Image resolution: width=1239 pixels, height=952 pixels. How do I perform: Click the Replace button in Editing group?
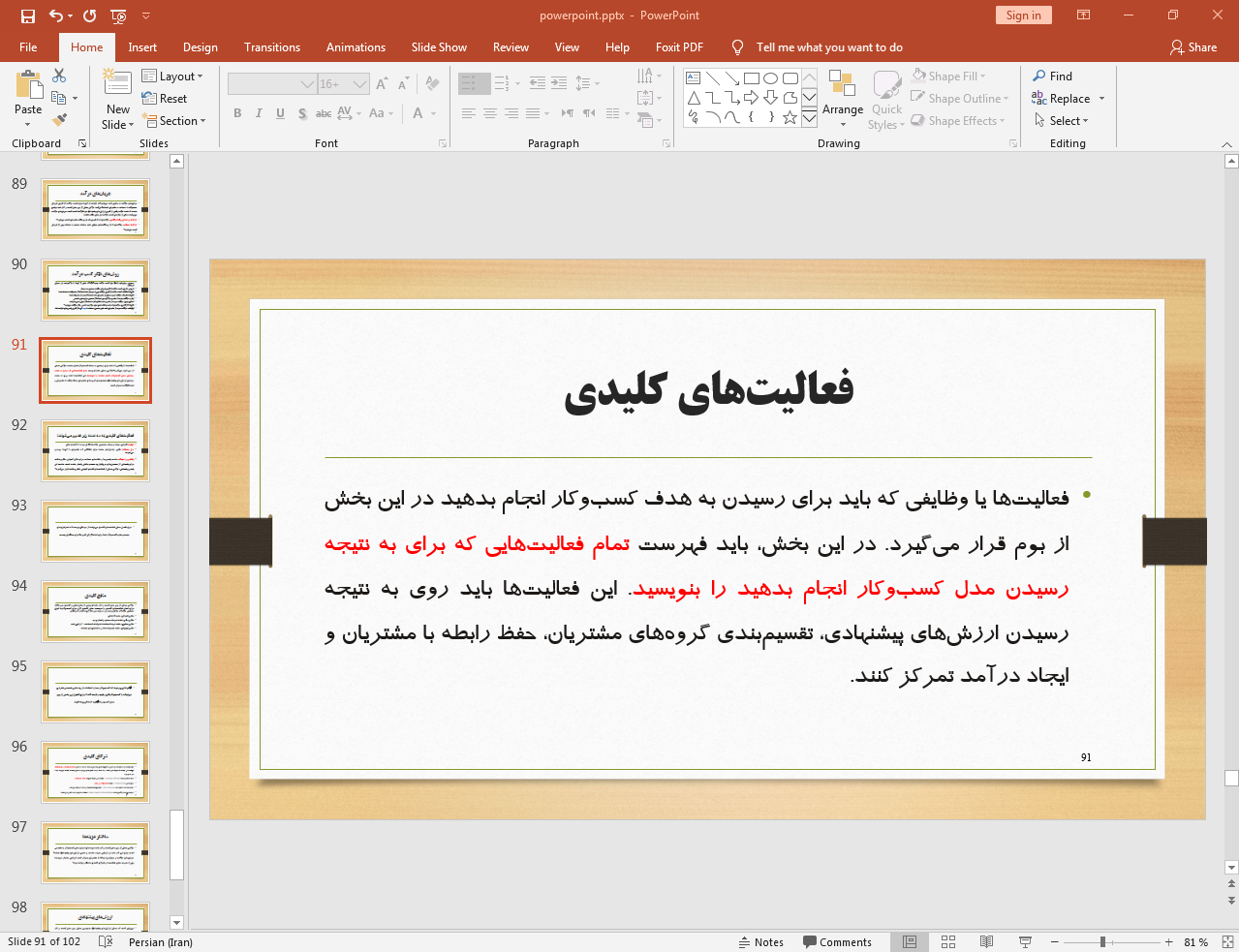pos(1068,99)
